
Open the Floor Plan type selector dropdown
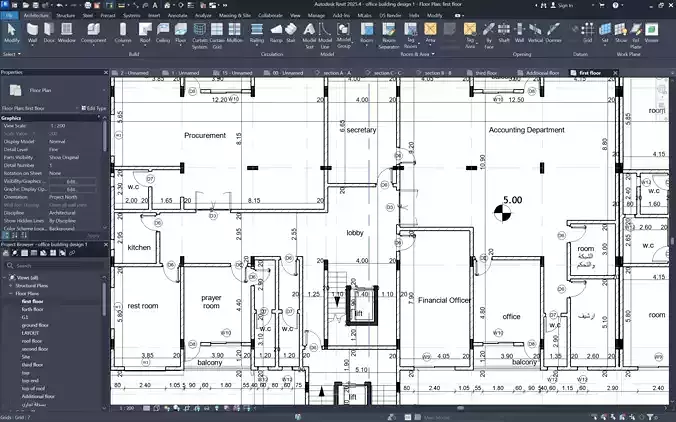click(104, 91)
